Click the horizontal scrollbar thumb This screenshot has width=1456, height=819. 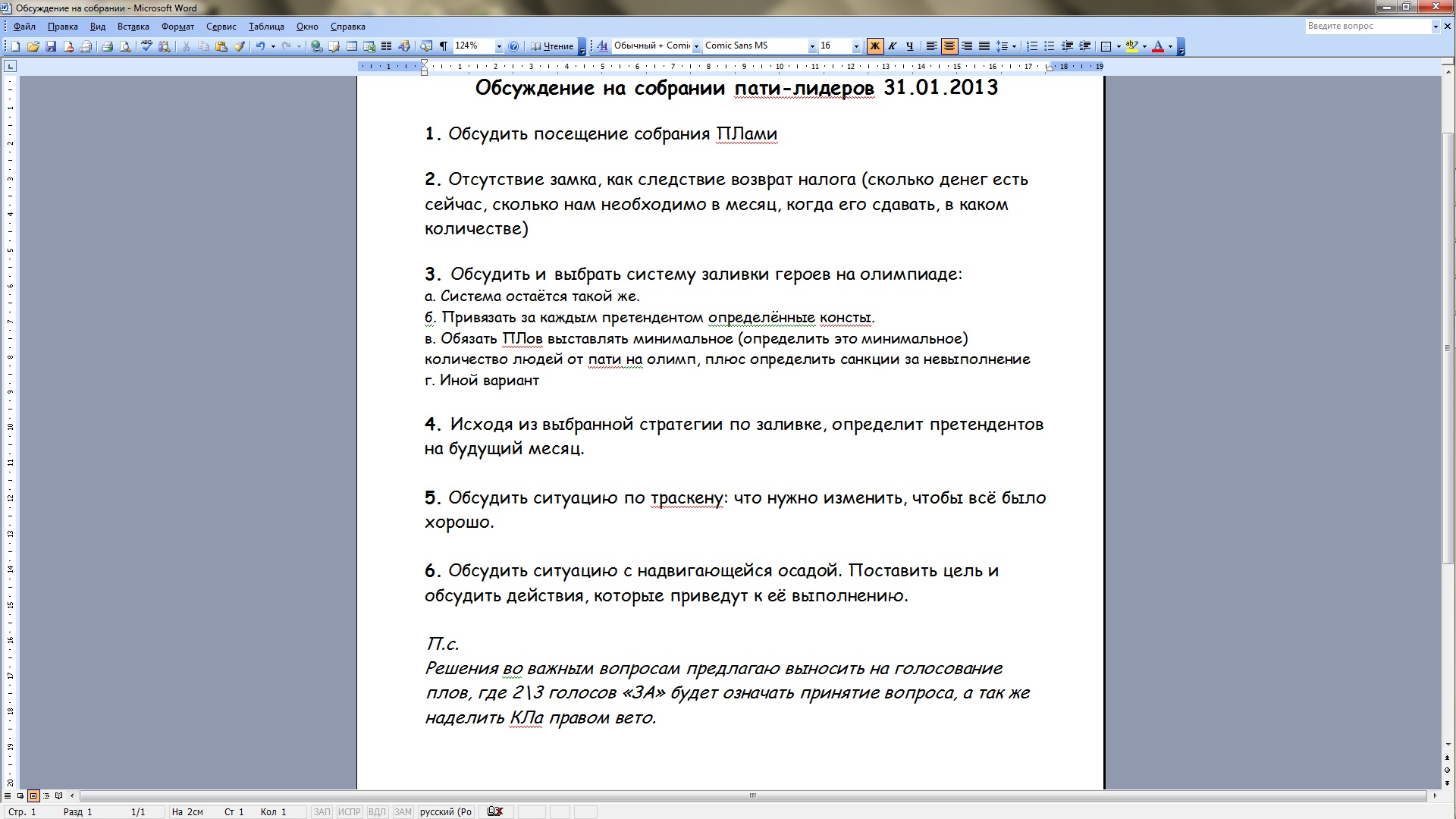[x=753, y=795]
